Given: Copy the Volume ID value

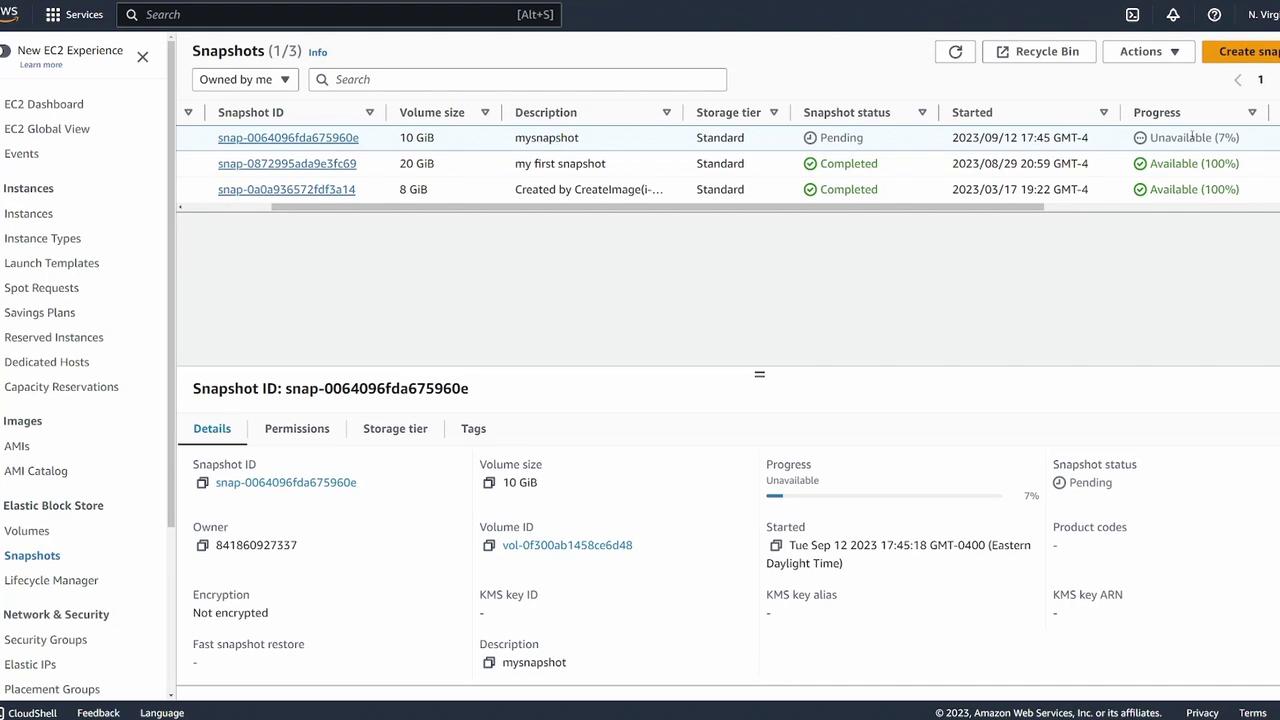Looking at the screenshot, I should (x=489, y=546).
